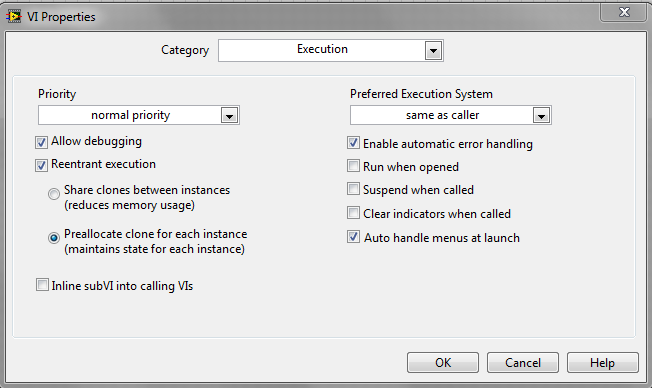Toggle Enable automatic error handling checkbox

353,143
